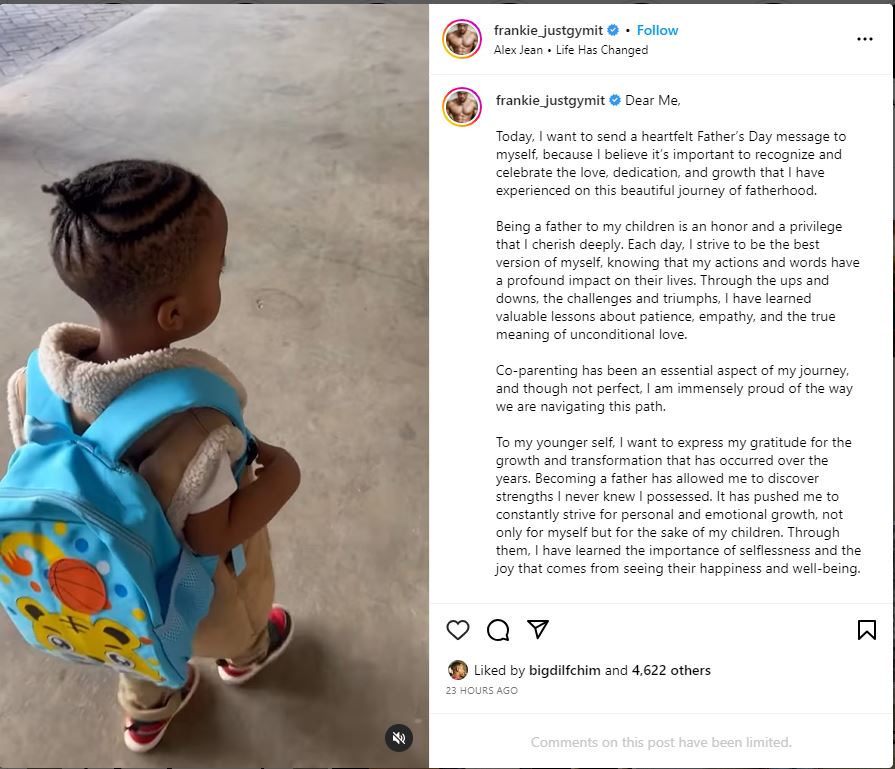Click the frankie_justgymit username in the caption
895x769 pixels.
[550, 100]
